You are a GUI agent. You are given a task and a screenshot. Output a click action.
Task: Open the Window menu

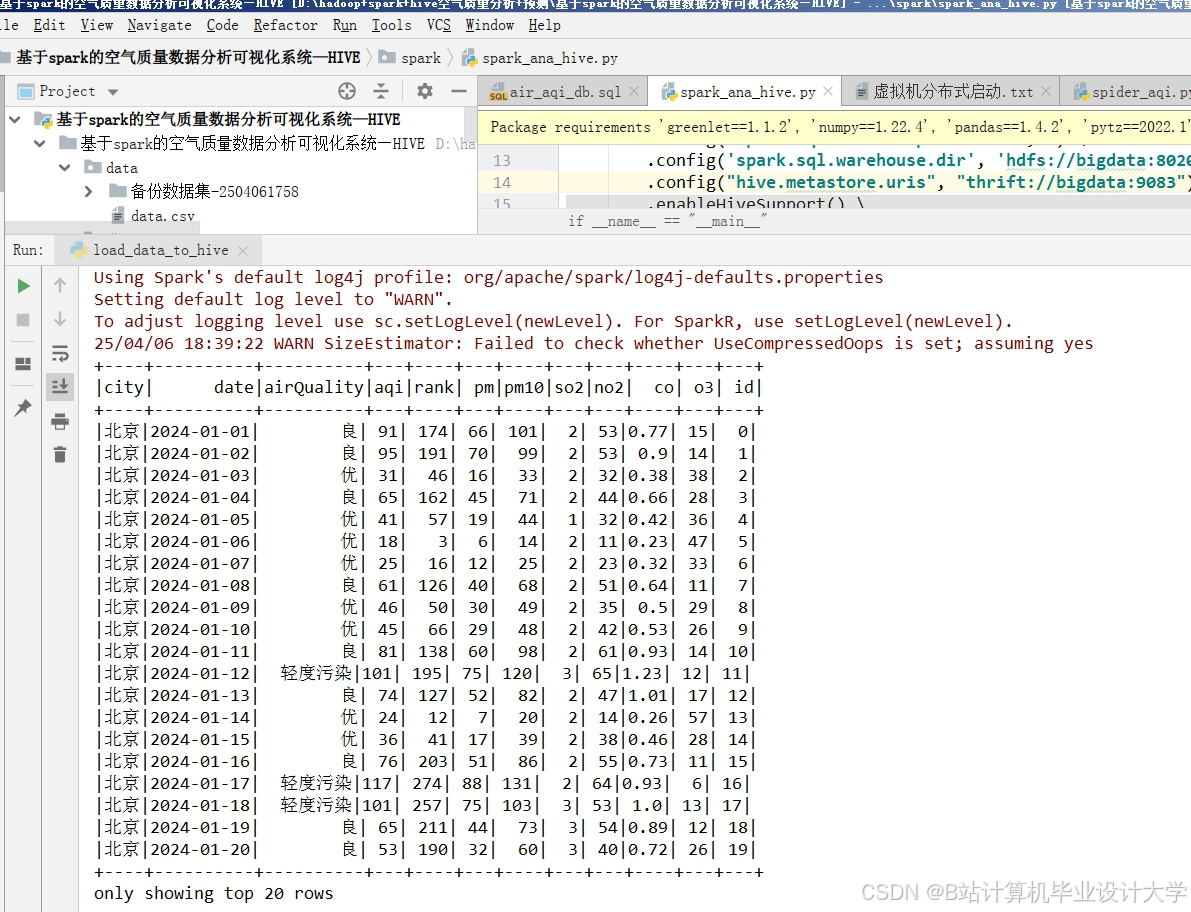(490, 25)
